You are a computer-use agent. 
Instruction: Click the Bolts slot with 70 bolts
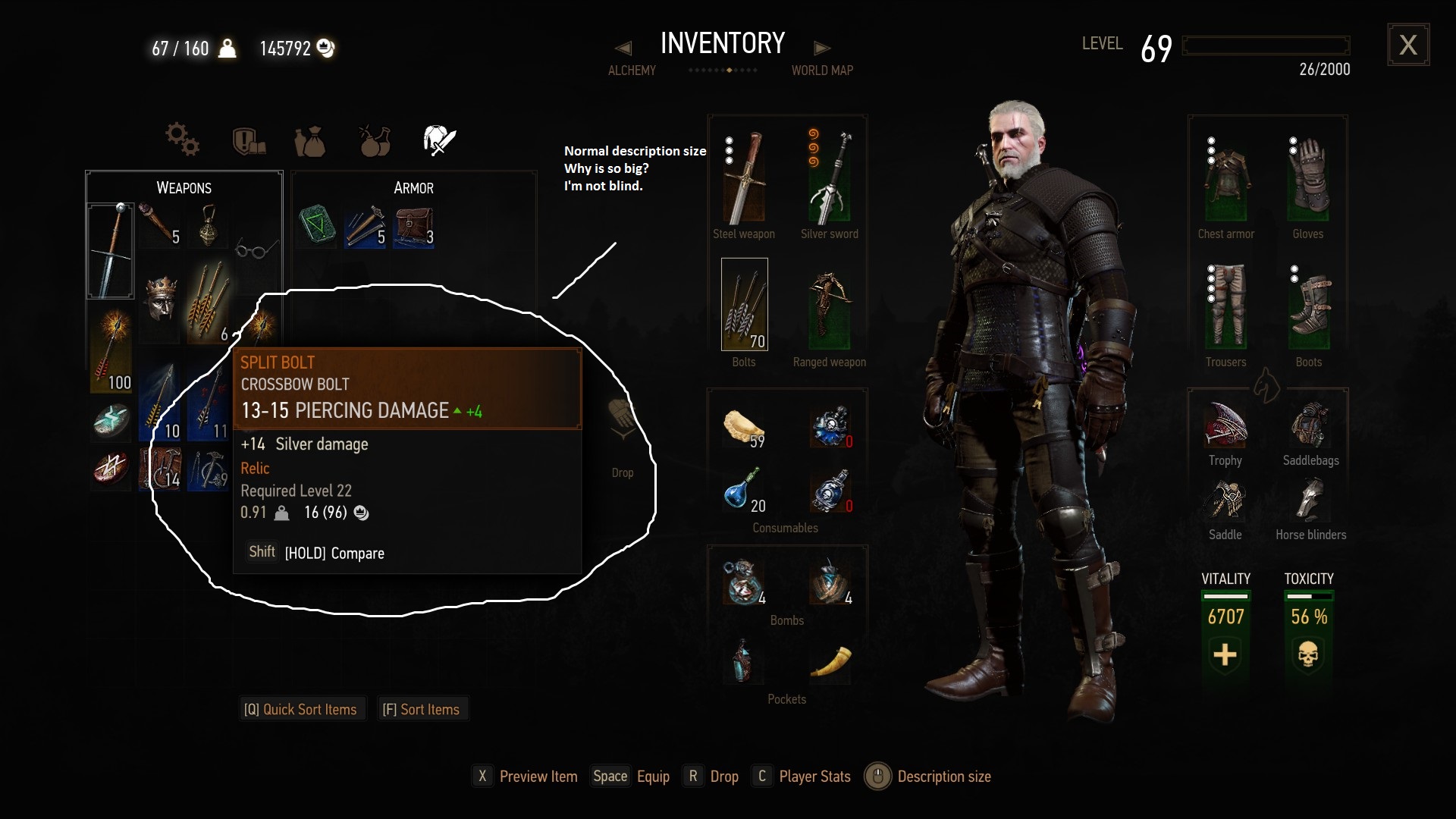pos(744,304)
